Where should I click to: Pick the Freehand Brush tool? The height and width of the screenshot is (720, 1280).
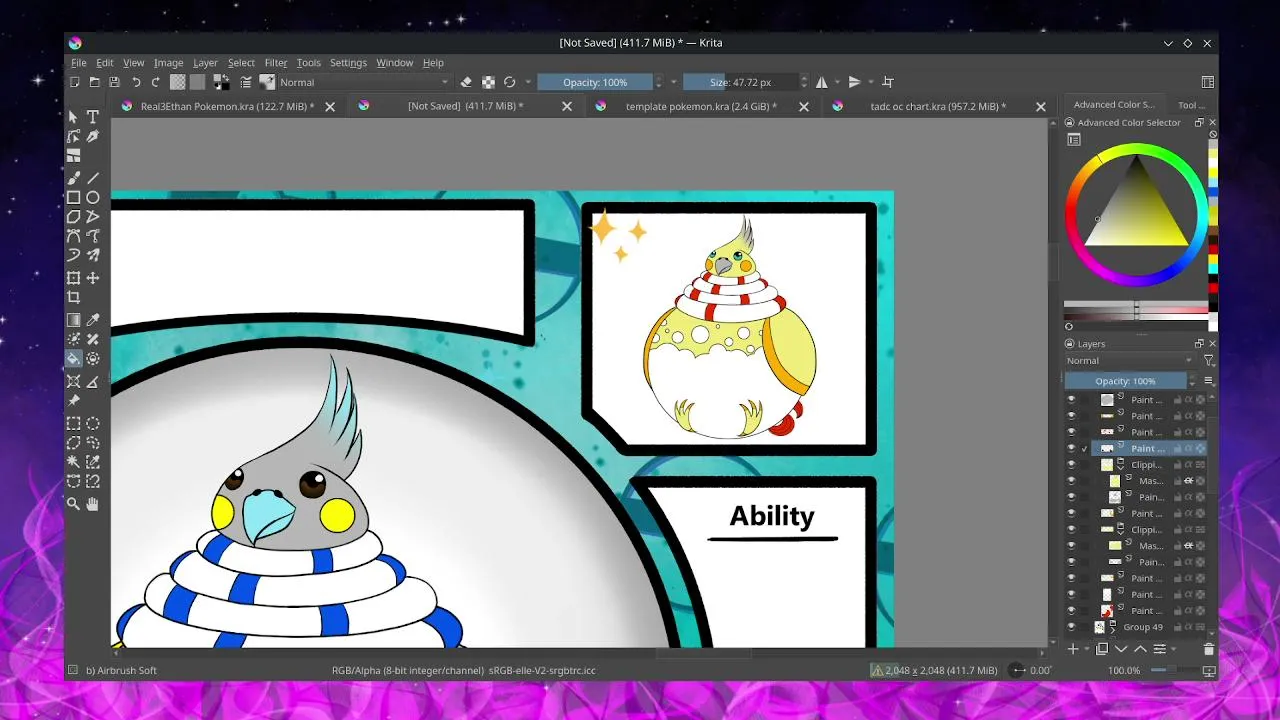tap(73, 178)
